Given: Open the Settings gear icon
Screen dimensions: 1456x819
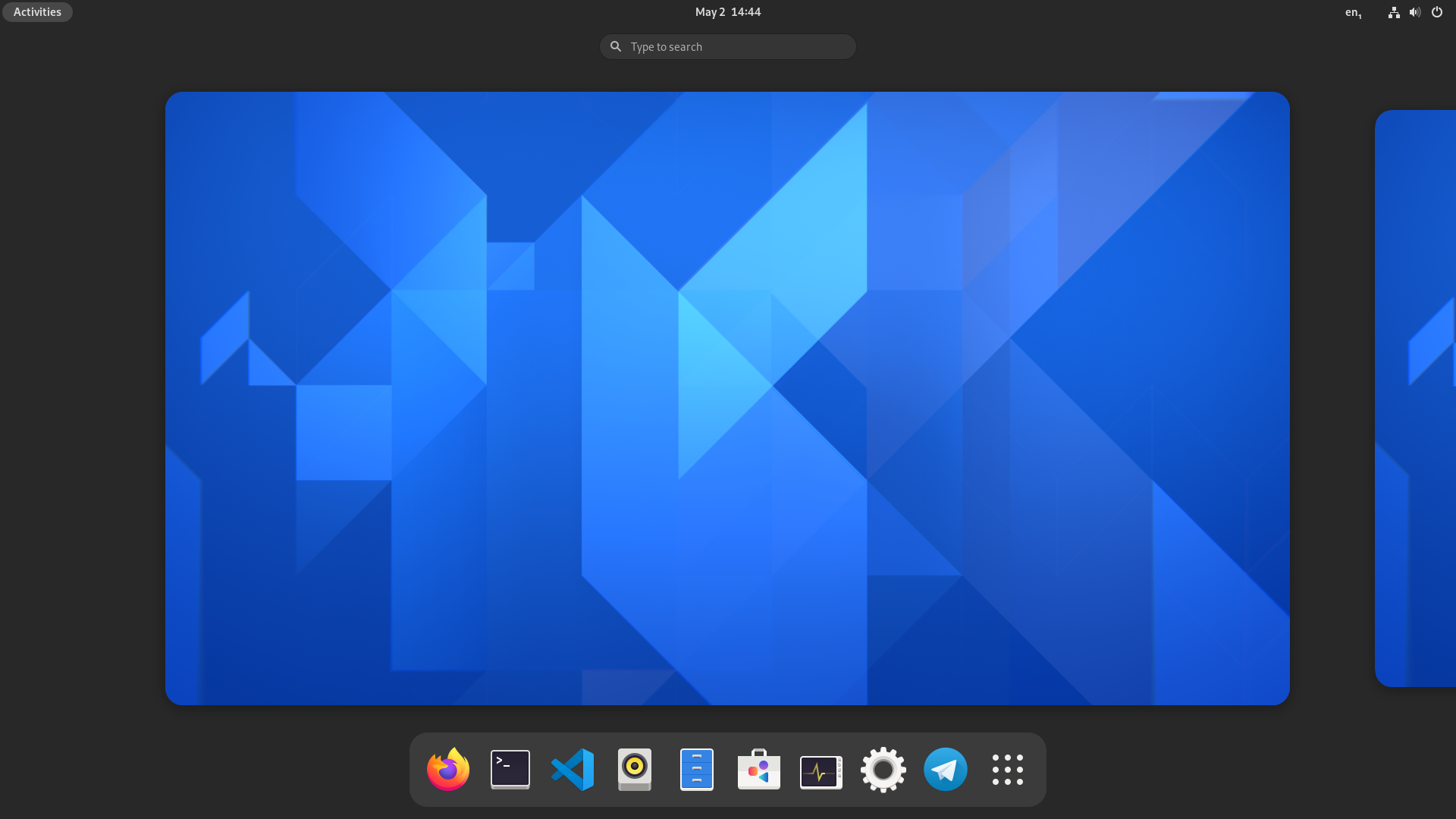Looking at the screenshot, I should point(883,770).
